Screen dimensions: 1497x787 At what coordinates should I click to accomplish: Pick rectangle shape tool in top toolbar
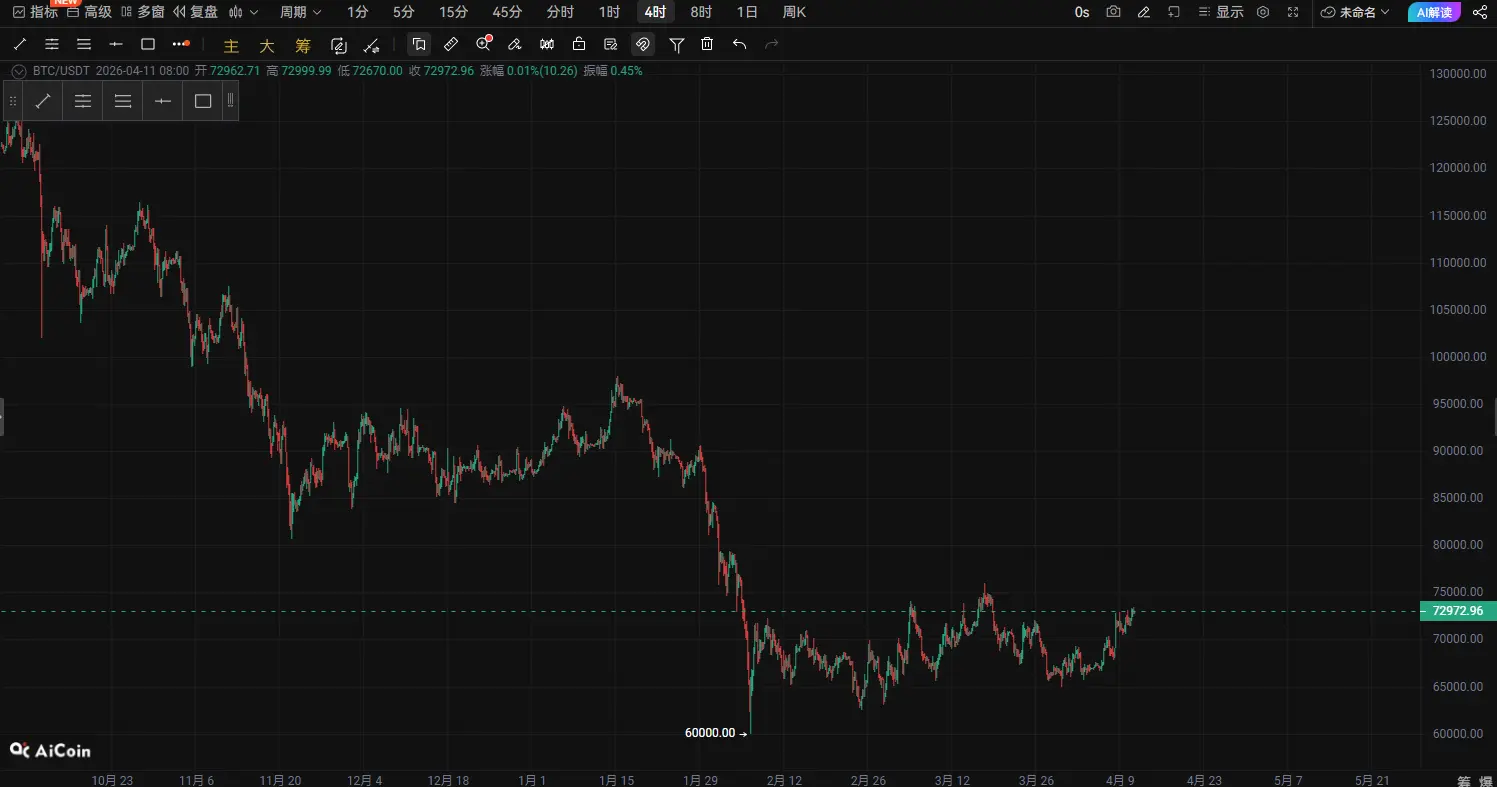(148, 44)
